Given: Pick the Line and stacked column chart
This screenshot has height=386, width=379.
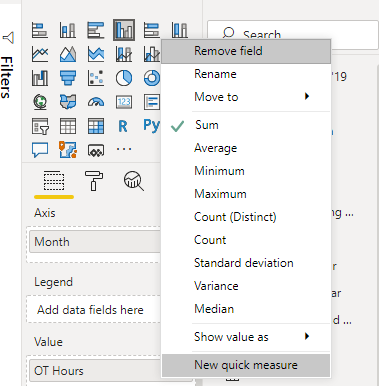Looking at the screenshot, I should click(124, 54).
